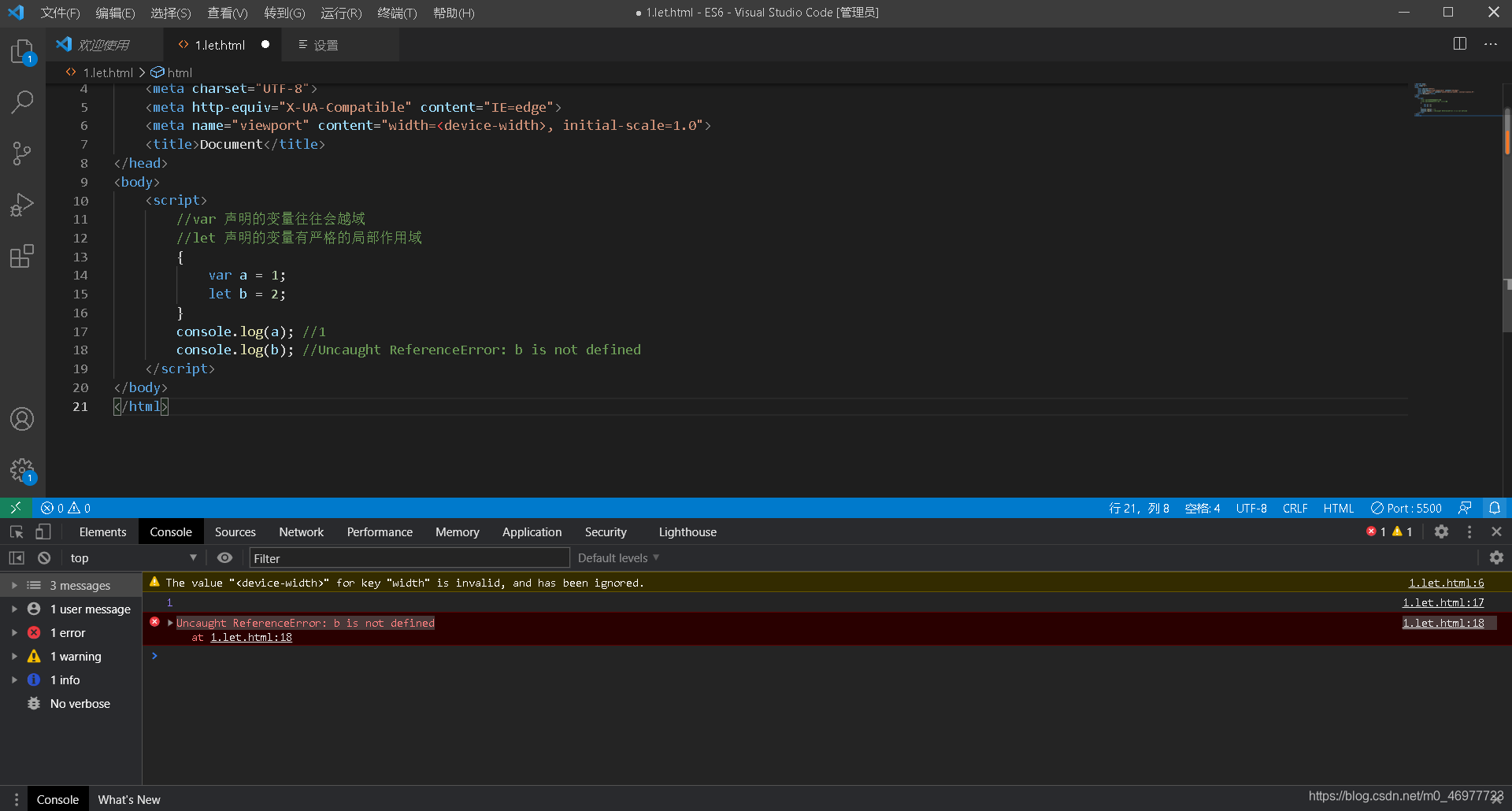Change encoding via UTF-8 status item

(1251, 508)
